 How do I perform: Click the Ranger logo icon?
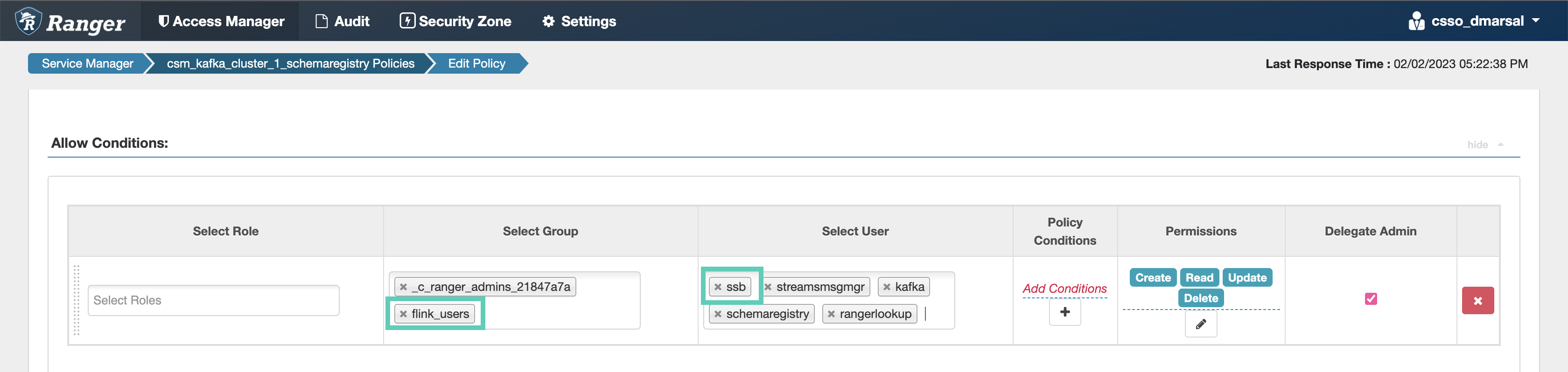(28, 21)
